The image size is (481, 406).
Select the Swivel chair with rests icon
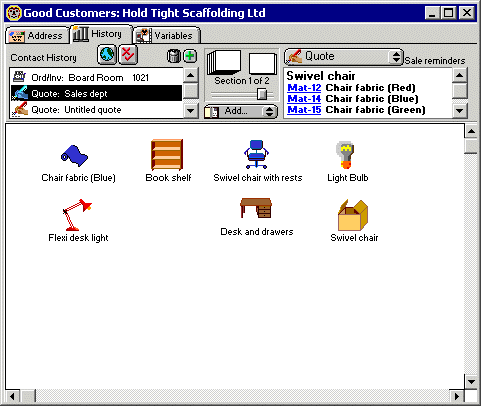tap(256, 154)
